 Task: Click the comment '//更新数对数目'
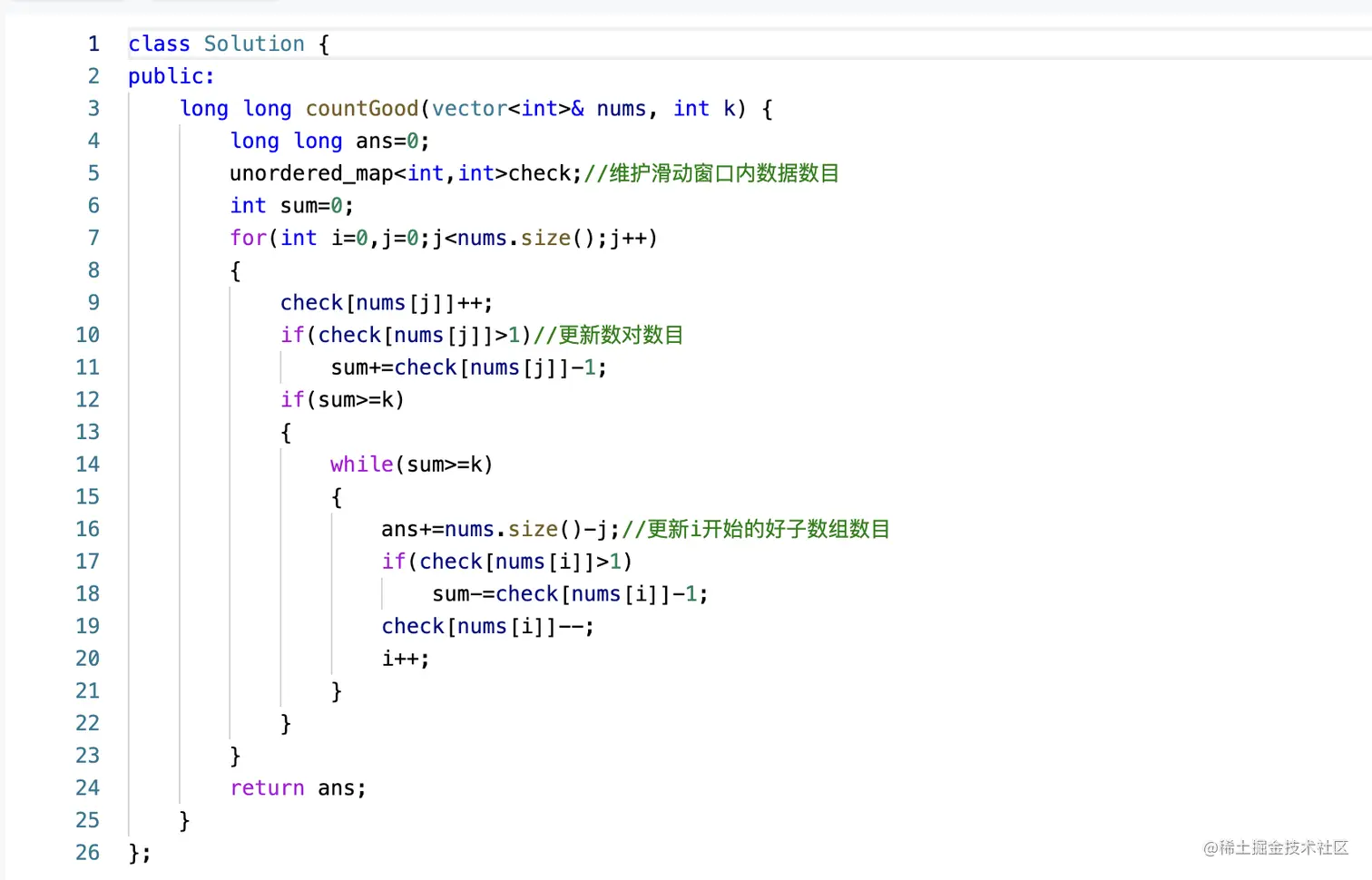coord(608,335)
